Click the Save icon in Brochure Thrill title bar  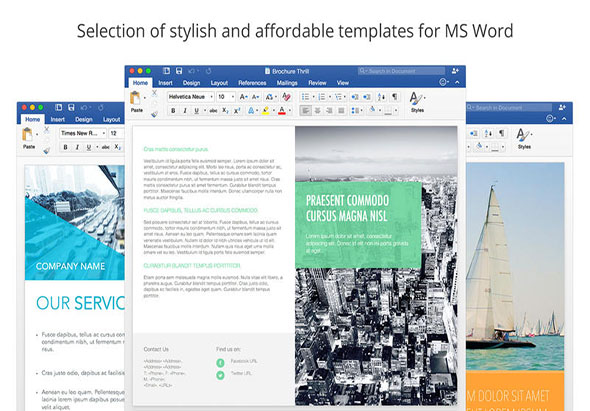pos(179,71)
